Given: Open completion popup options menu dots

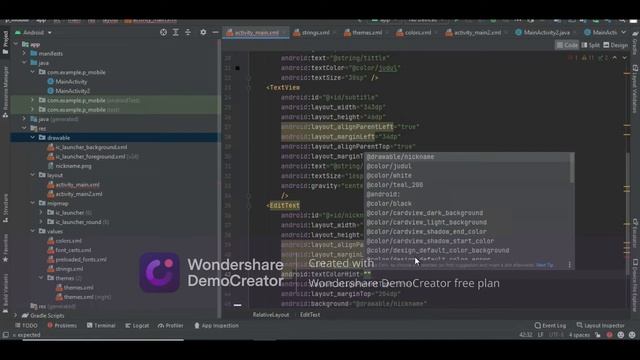Looking at the screenshot, I should click(569, 265).
